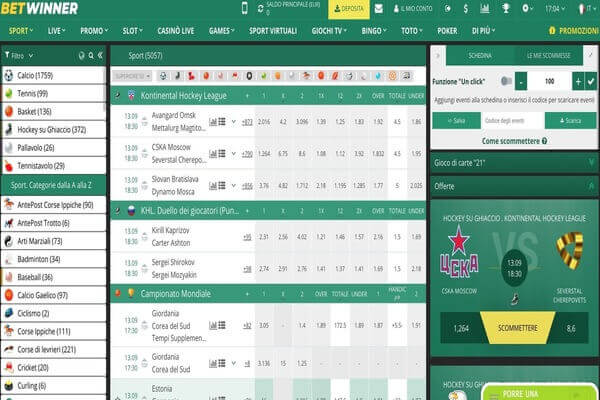
Task: Open the Come scommettere help link
Action: click(514, 141)
